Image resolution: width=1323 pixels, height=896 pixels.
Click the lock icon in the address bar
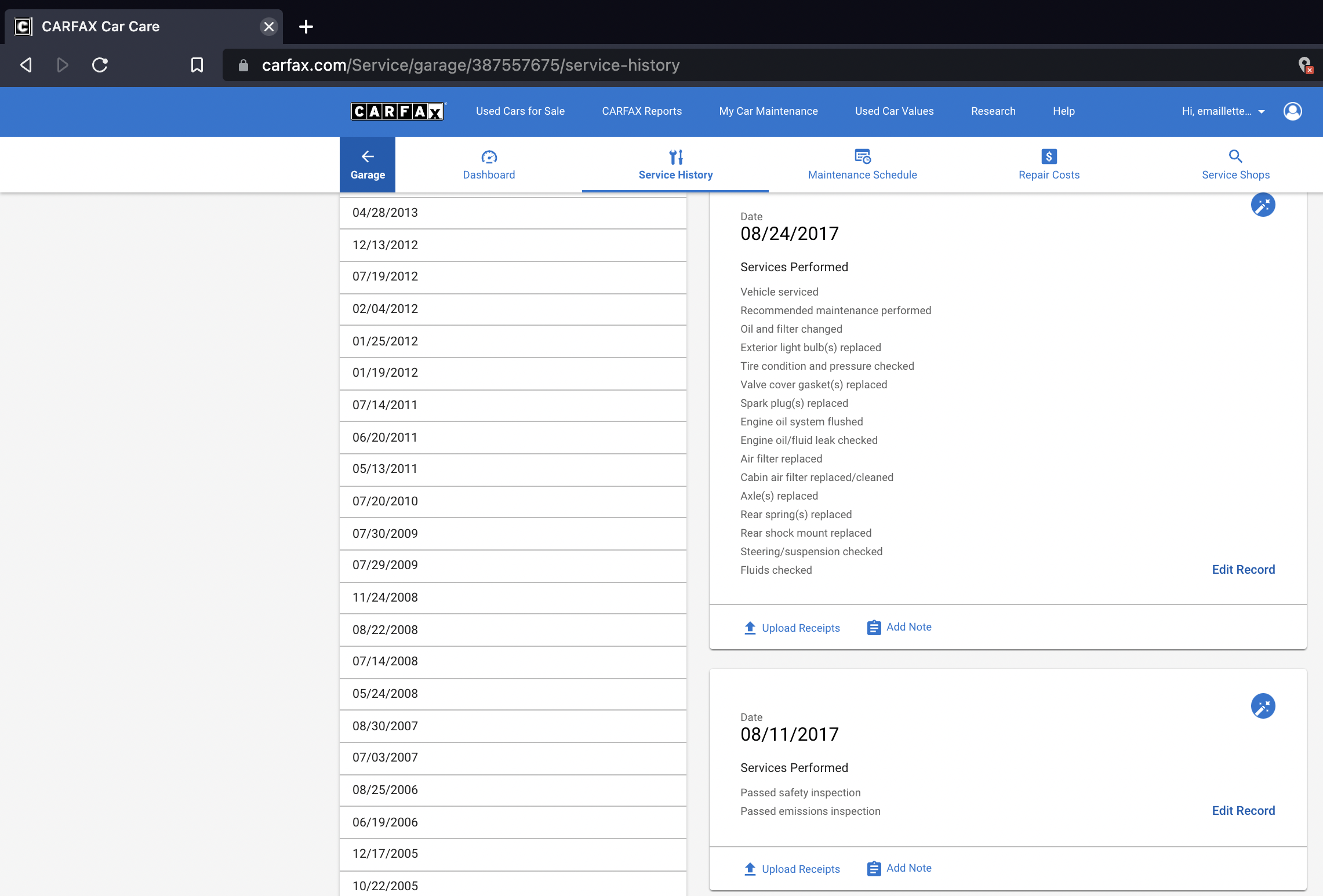point(243,65)
